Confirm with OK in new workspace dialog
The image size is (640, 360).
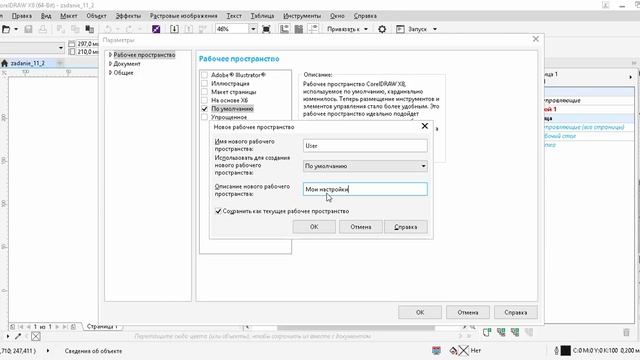click(314, 227)
